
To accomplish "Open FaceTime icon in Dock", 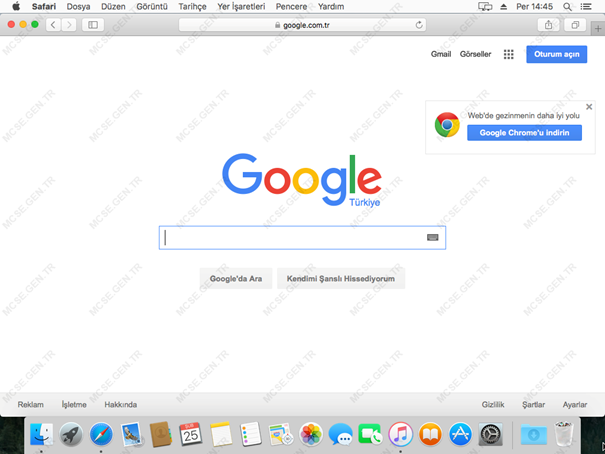I will pos(370,434).
